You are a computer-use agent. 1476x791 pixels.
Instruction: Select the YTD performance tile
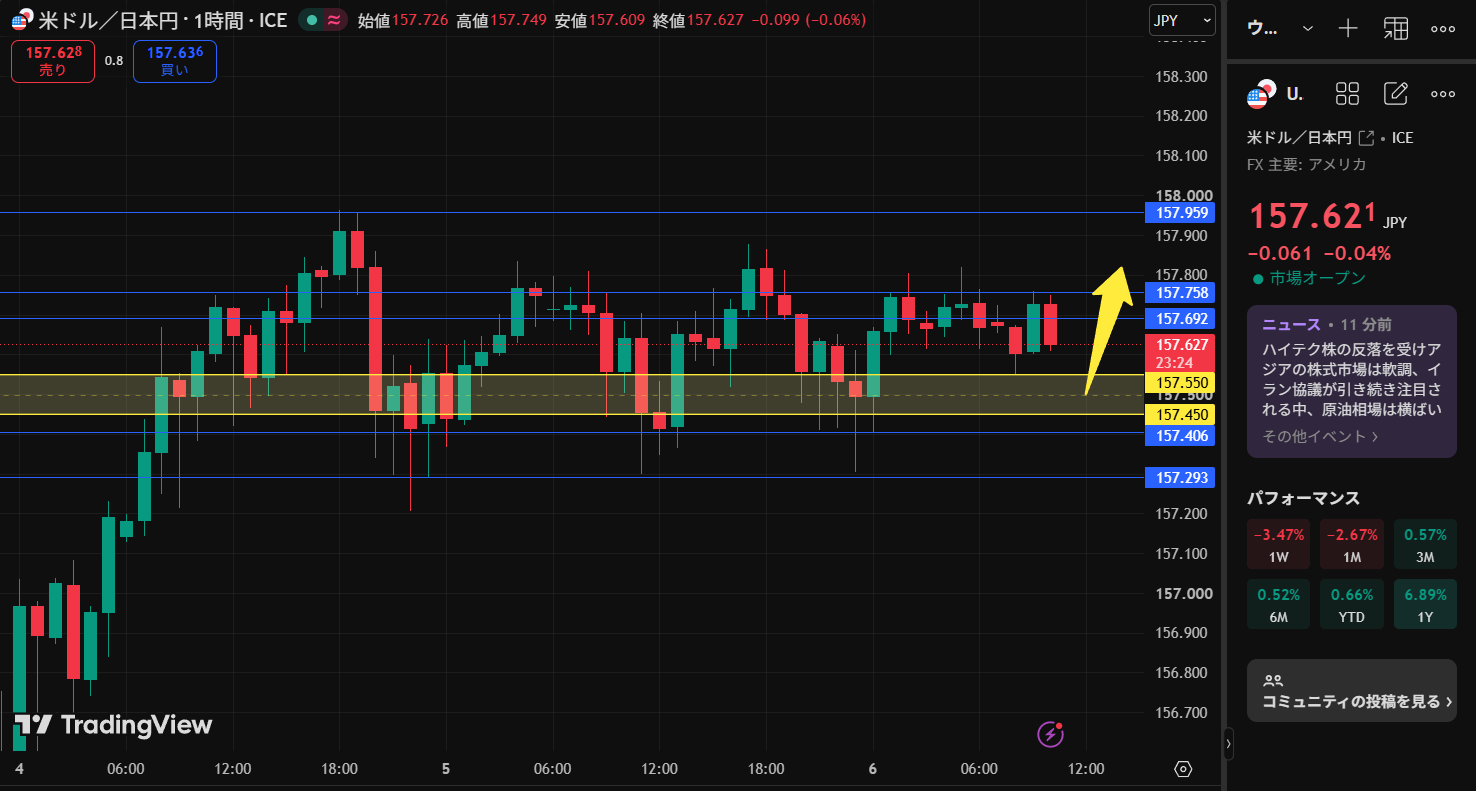[1352, 604]
